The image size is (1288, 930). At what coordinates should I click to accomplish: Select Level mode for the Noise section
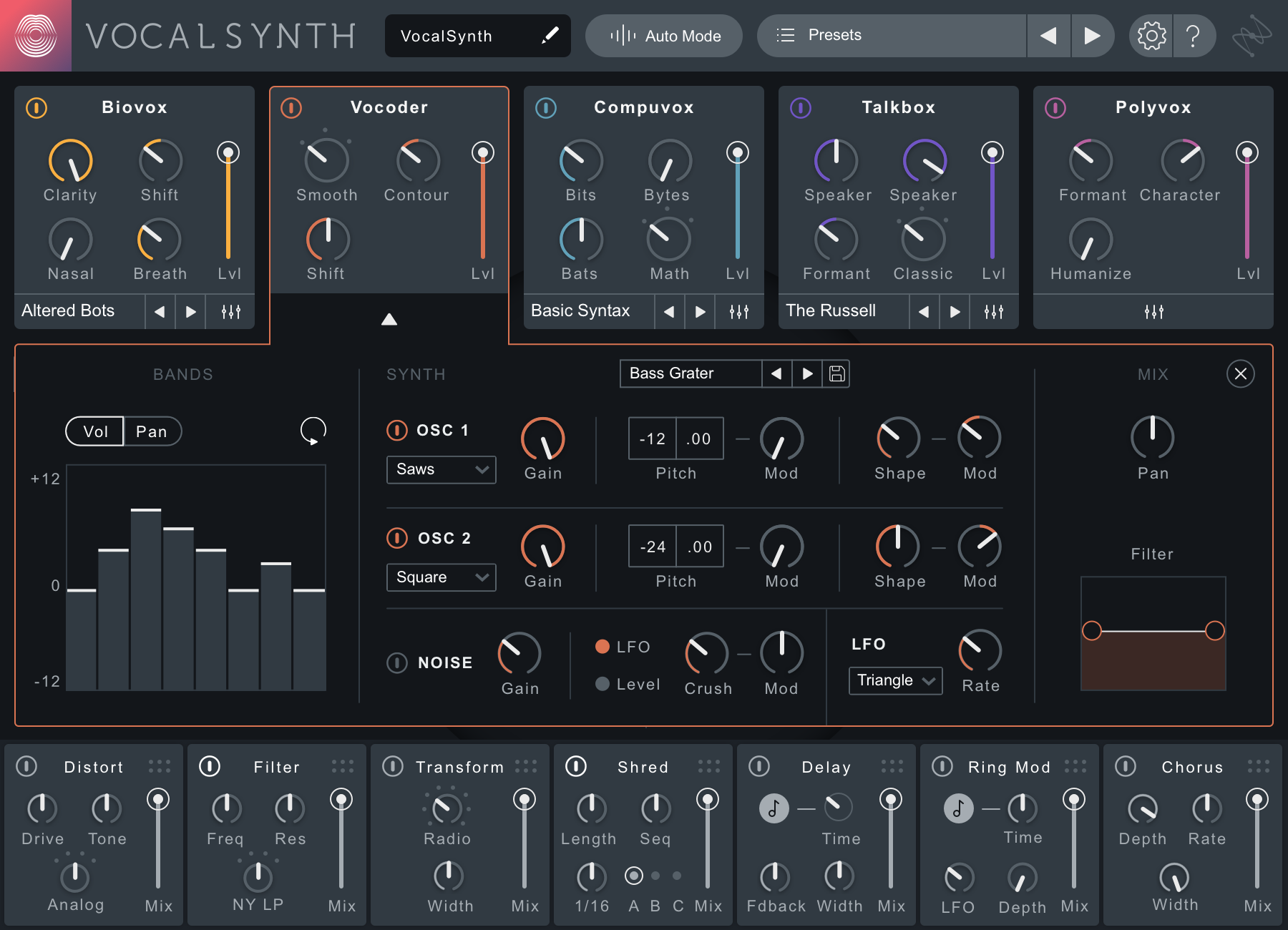coord(602,683)
